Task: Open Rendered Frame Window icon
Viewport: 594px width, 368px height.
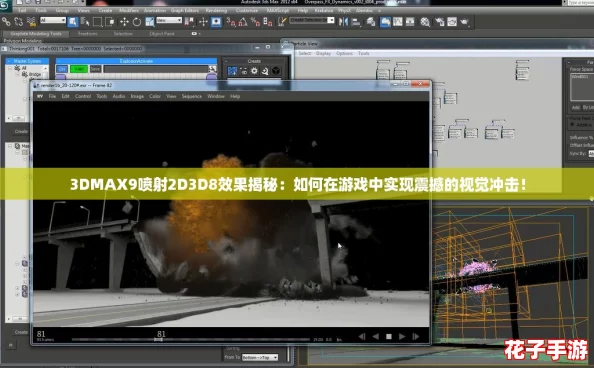Action: pos(452,22)
